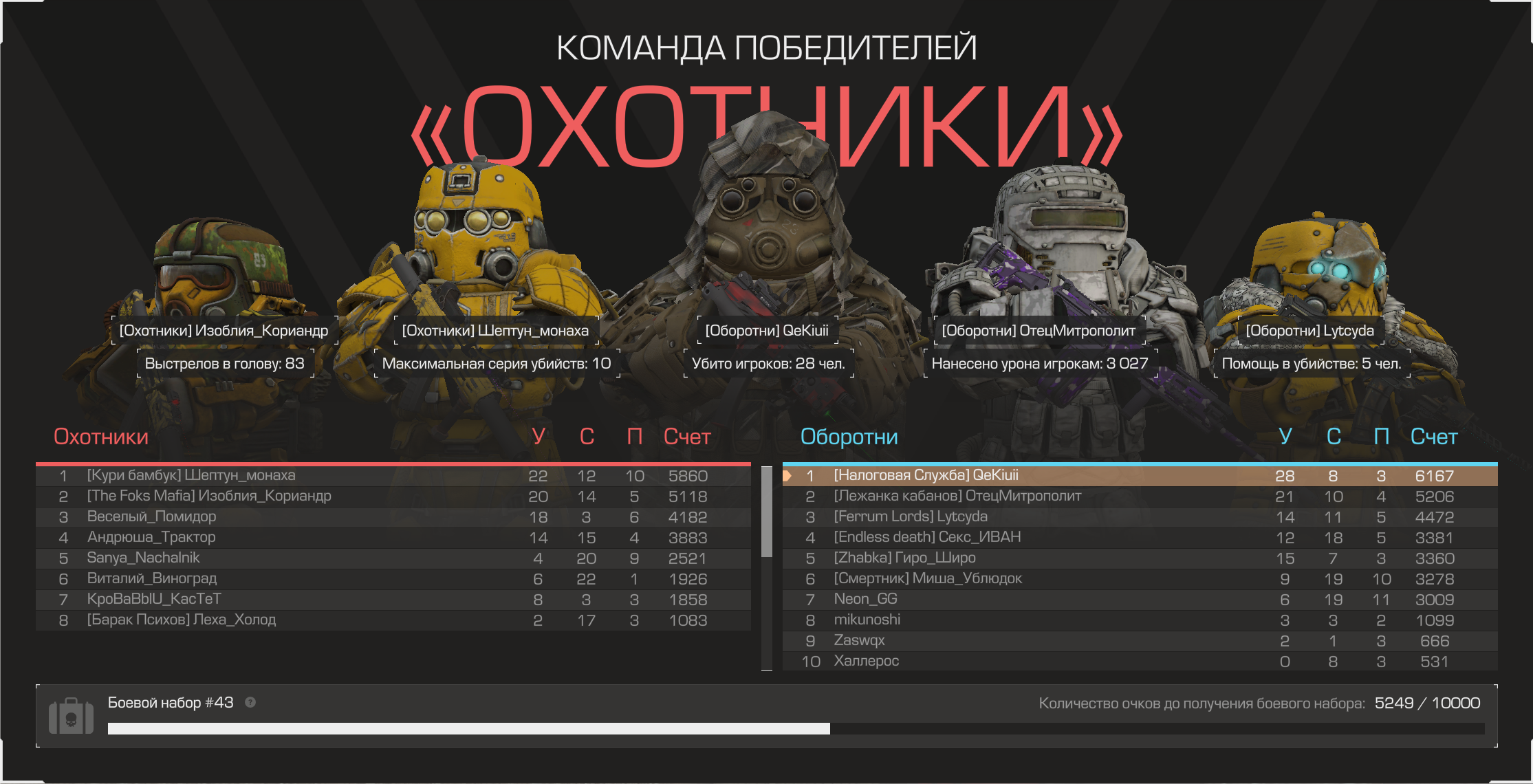
Task: Select the [The Foks Mafia] Изоблия_Кориандр row
Action: (x=393, y=497)
